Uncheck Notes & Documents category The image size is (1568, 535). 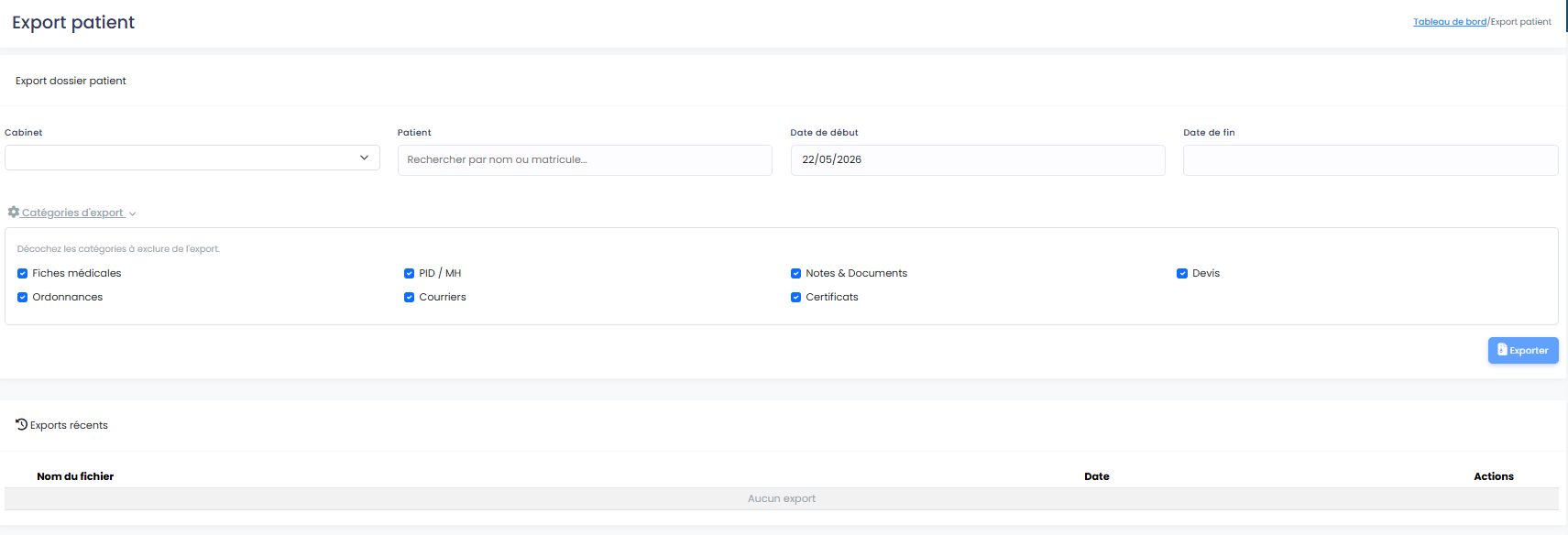pyautogui.click(x=796, y=273)
